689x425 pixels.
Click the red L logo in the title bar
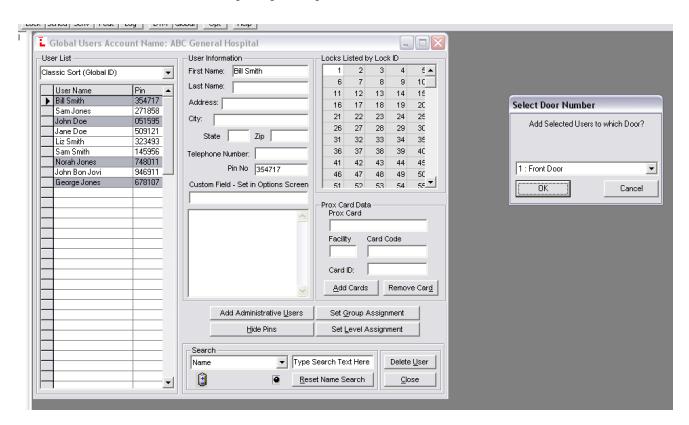point(42,42)
